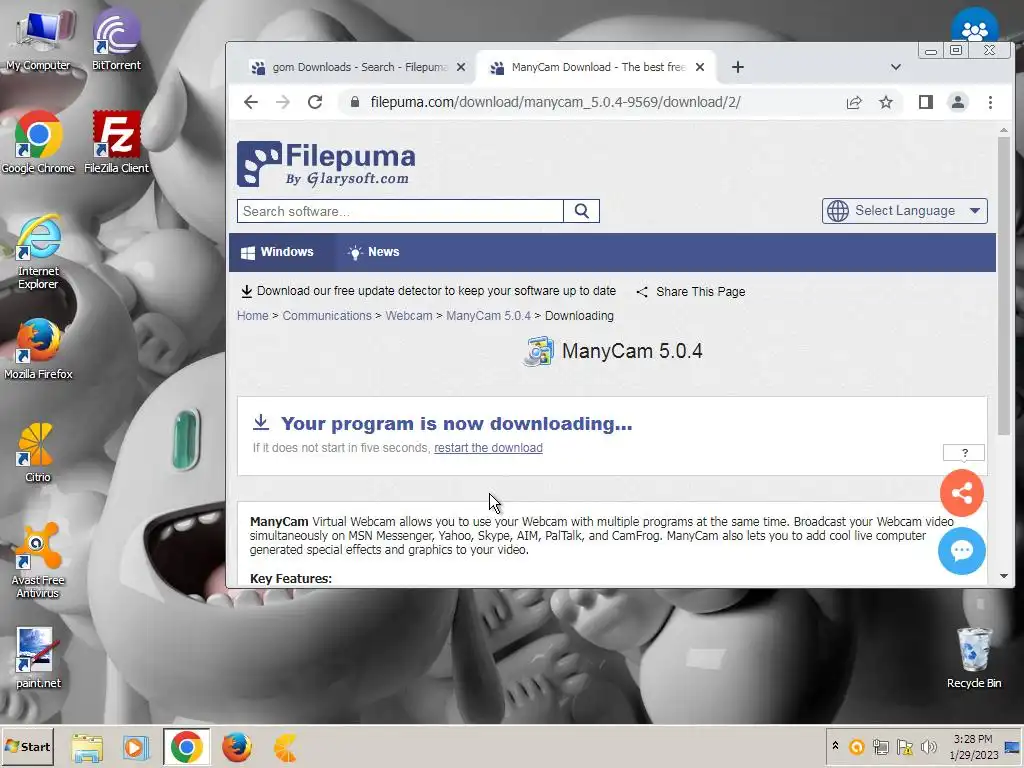Image resolution: width=1024 pixels, height=768 pixels.
Task: Open Chrome side panel
Action: [x=925, y=102]
